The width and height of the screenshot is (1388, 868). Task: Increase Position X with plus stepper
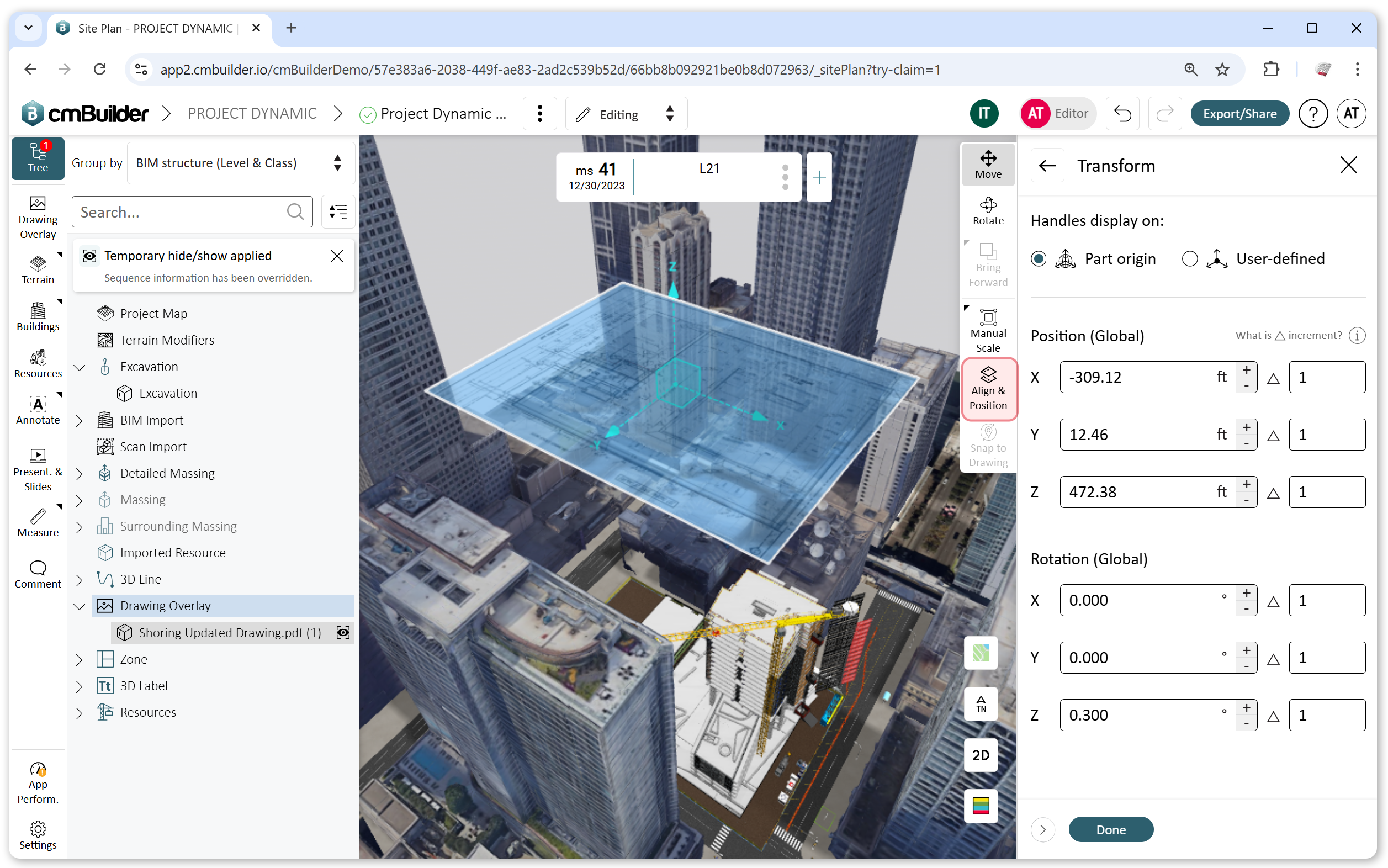(x=1246, y=370)
